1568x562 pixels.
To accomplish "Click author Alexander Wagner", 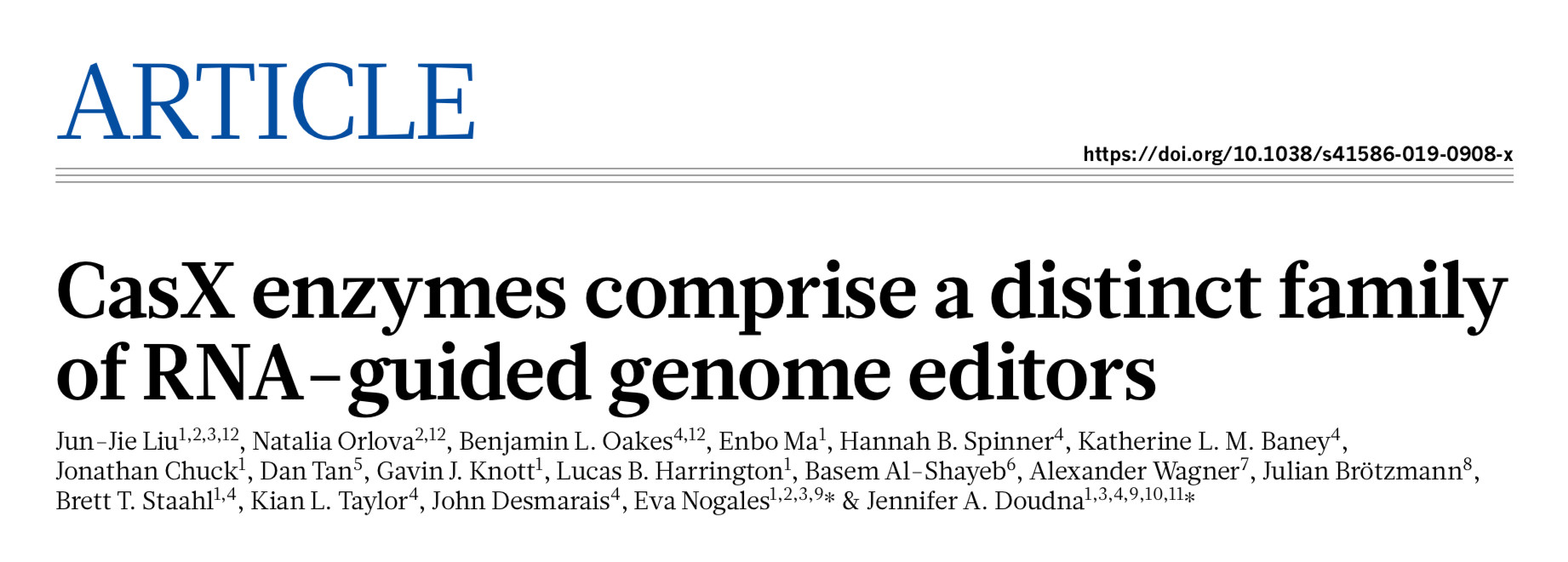I will point(1134,471).
